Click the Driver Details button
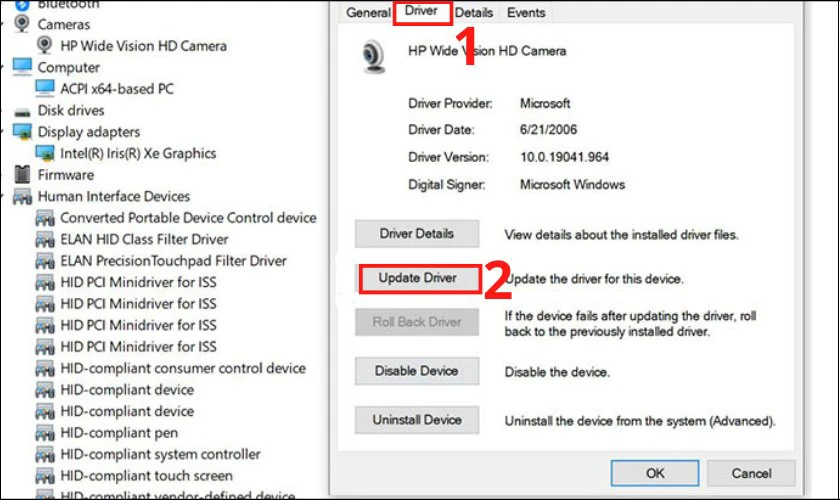The width and height of the screenshot is (840, 500). click(x=417, y=234)
